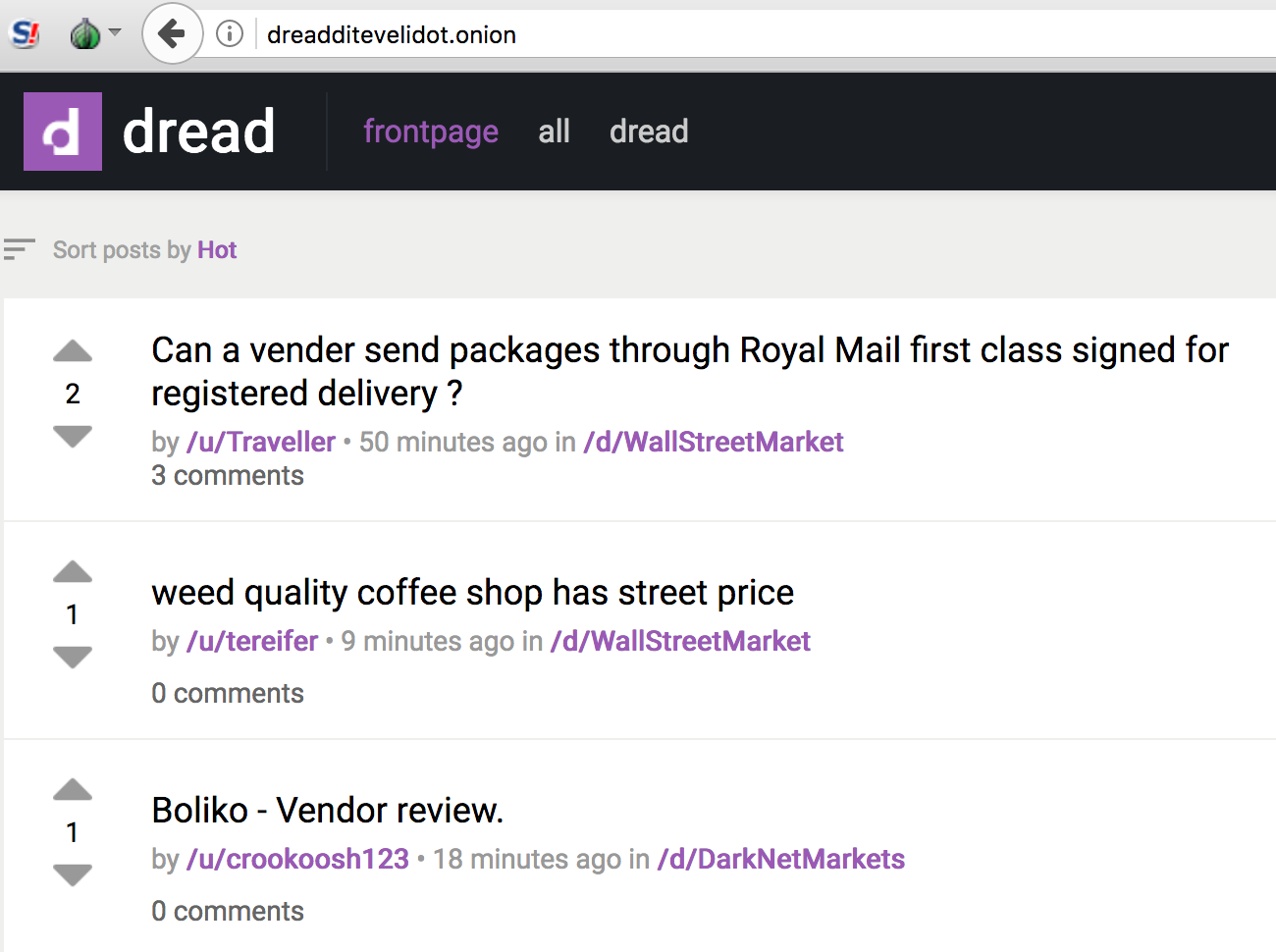Visit /u/Traveller user profile
The image size is (1276, 952).
[261, 442]
